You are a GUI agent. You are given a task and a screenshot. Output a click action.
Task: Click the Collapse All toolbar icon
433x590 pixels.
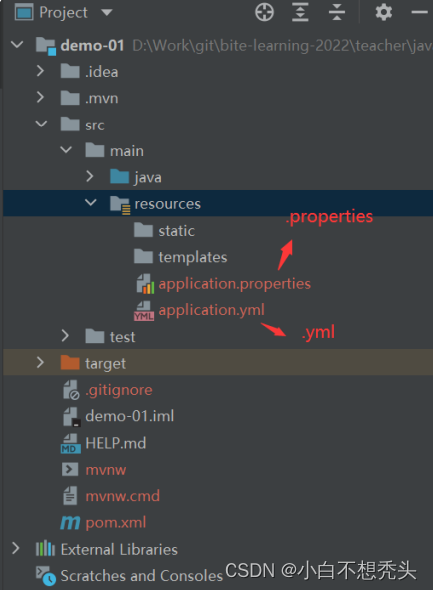[x=337, y=12]
